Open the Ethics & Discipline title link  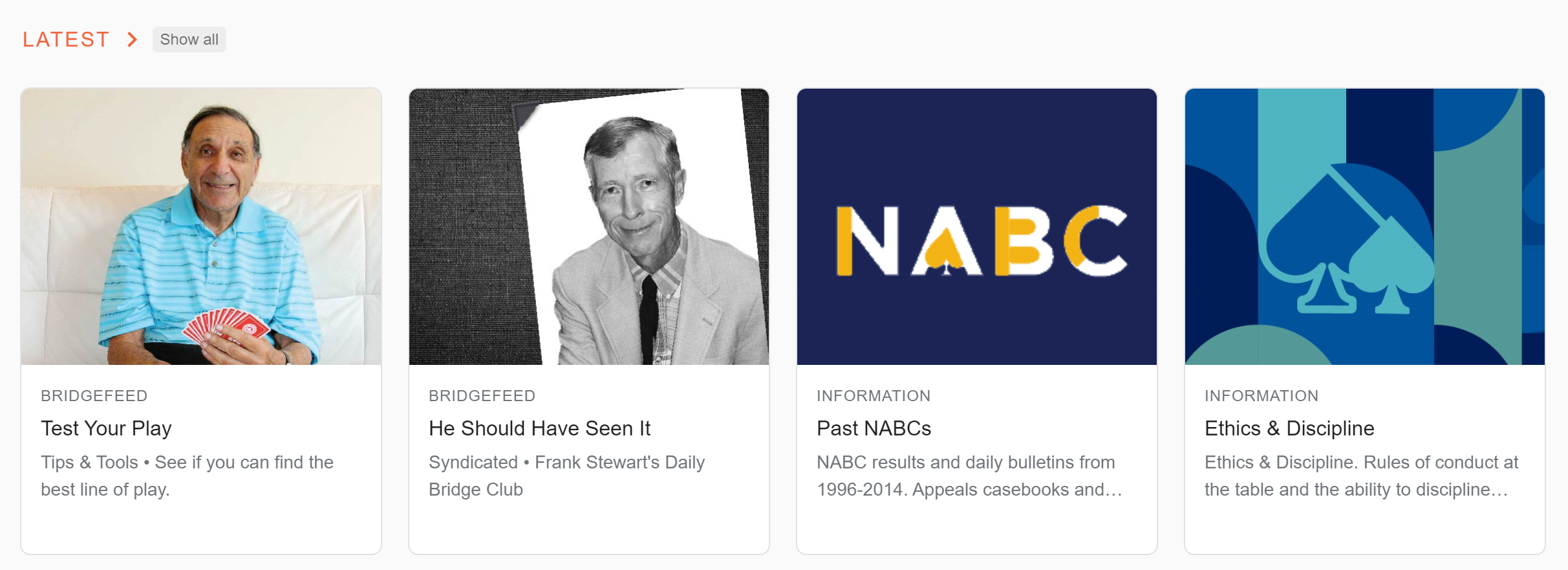pyautogui.click(x=1289, y=428)
